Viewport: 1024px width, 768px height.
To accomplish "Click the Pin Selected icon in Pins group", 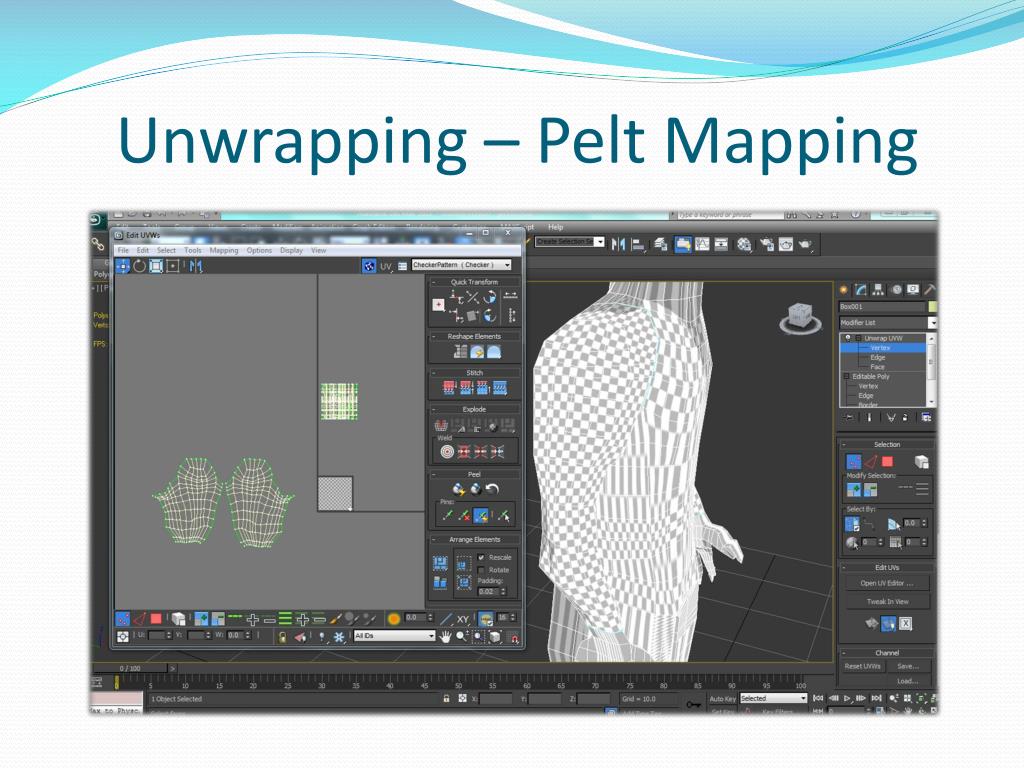I will pyautogui.click(x=448, y=516).
